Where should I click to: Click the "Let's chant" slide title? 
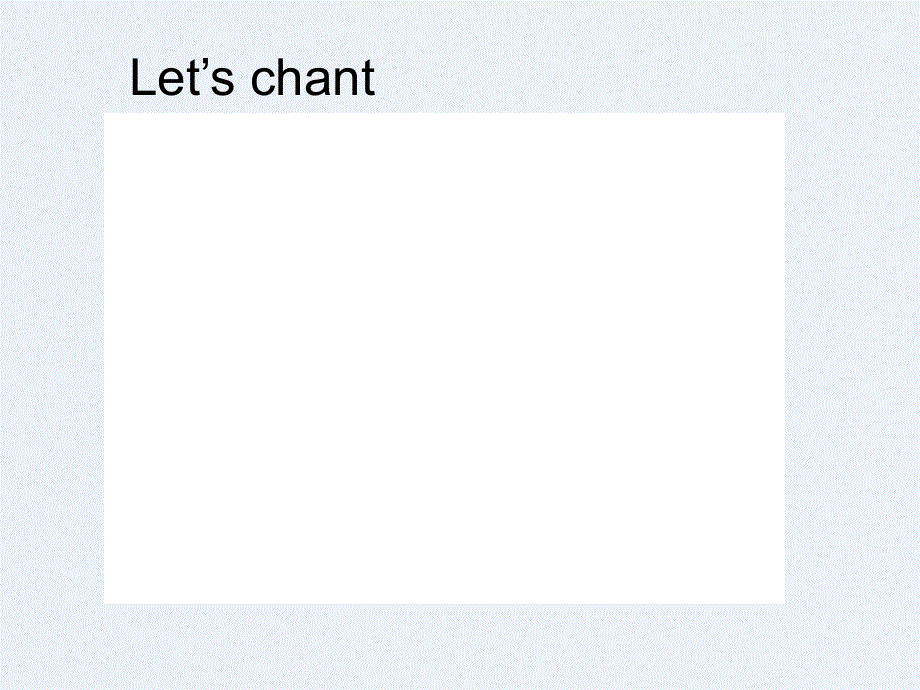point(252,79)
